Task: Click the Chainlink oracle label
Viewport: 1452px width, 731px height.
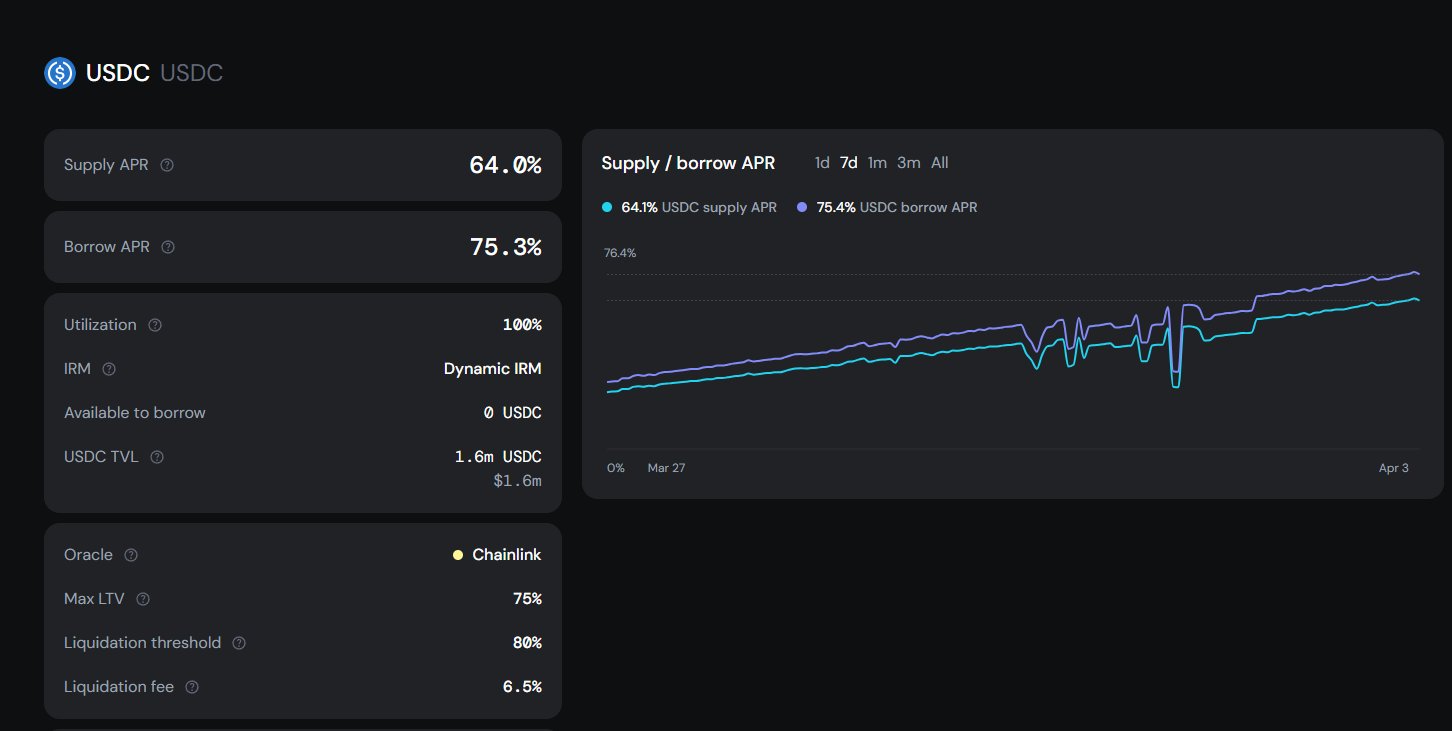Action: point(506,555)
